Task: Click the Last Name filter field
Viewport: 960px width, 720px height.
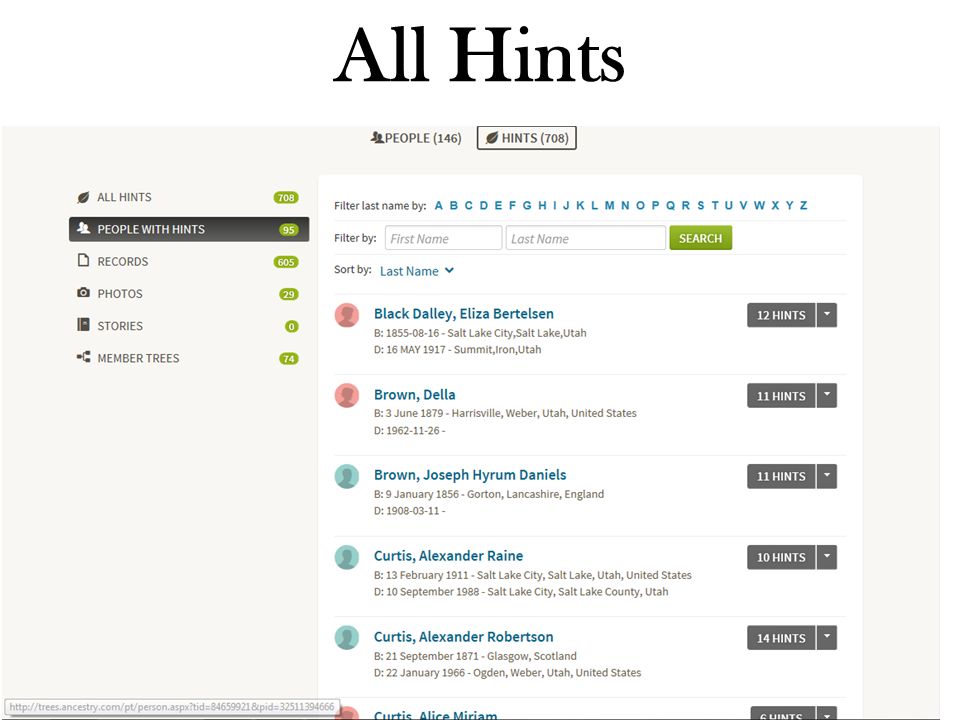Action: [x=585, y=238]
